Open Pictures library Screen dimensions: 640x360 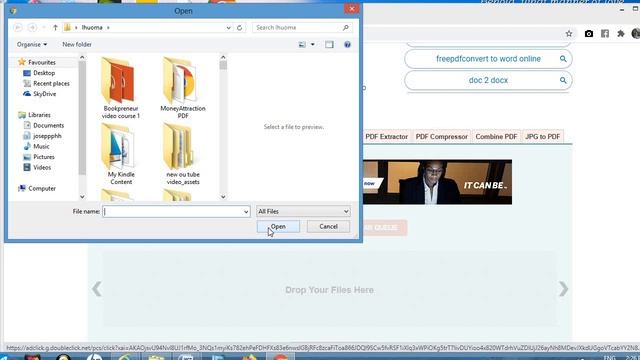coord(44,157)
